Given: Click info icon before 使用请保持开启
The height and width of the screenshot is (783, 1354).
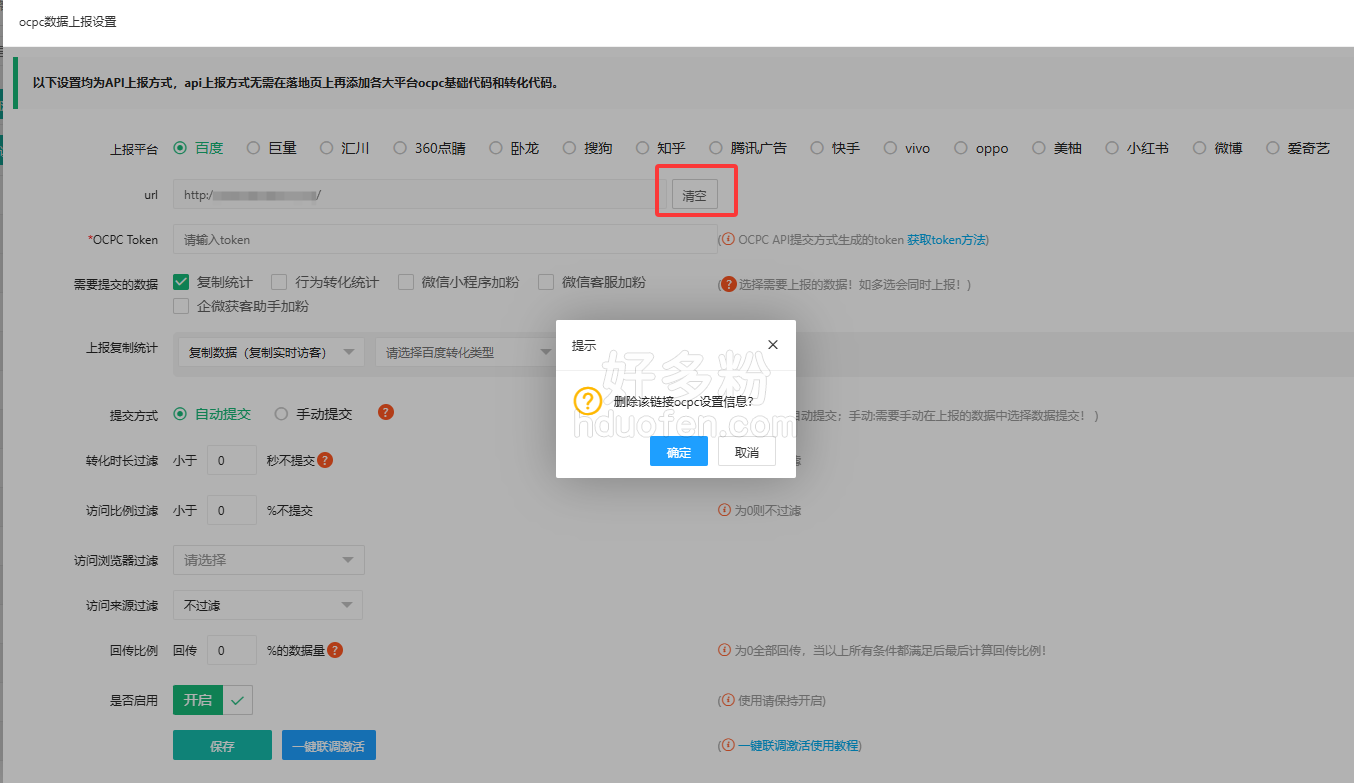Looking at the screenshot, I should click(727, 700).
